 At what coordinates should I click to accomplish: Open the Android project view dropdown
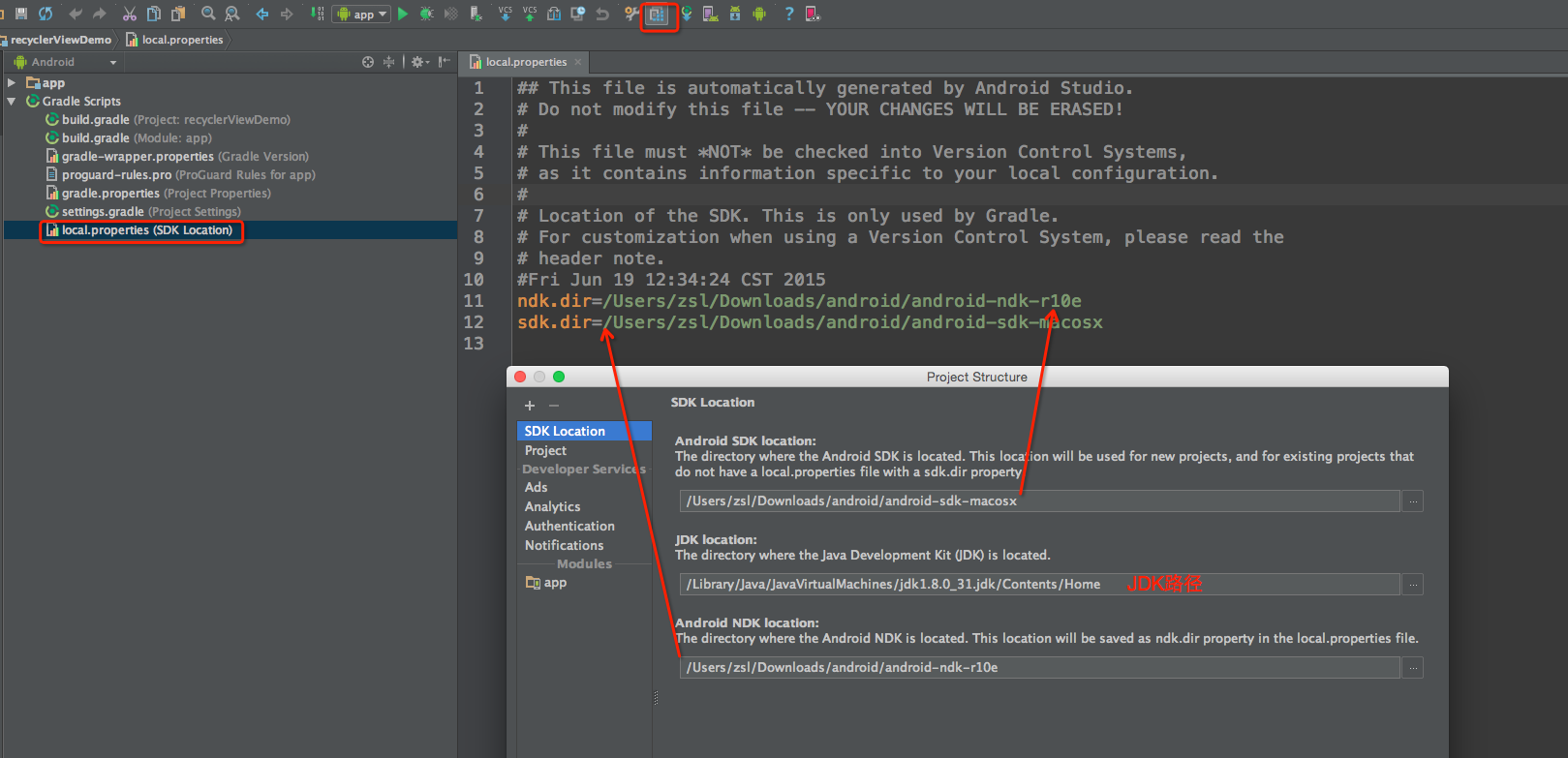(x=66, y=62)
